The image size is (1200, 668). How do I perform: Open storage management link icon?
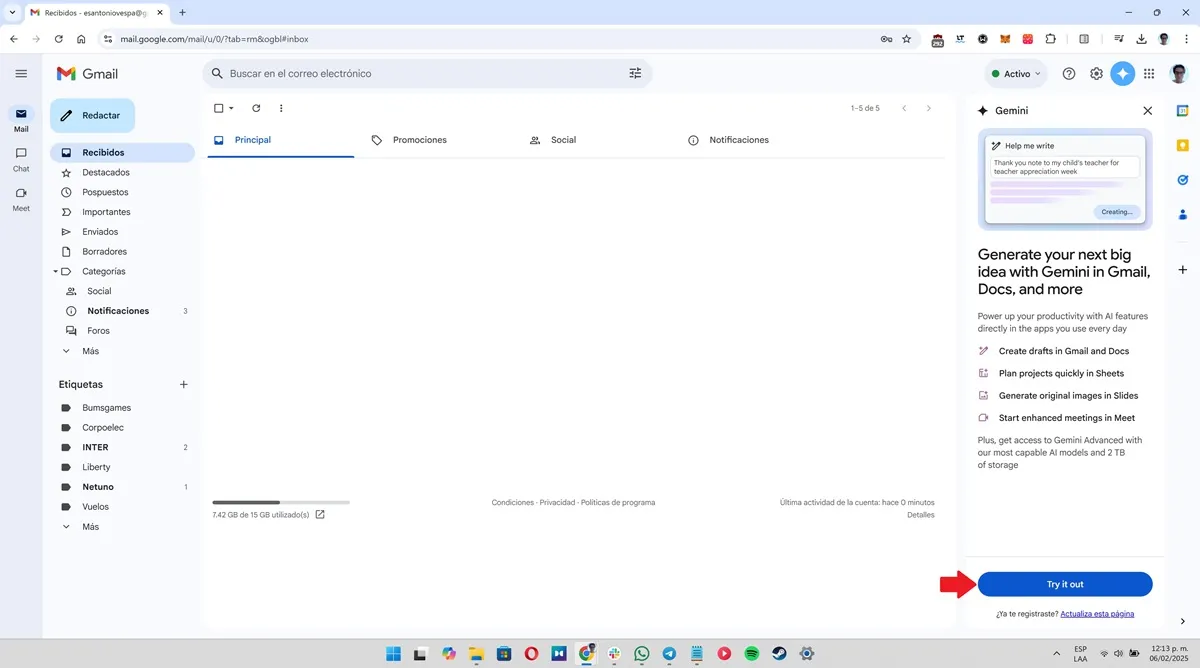click(x=320, y=515)
